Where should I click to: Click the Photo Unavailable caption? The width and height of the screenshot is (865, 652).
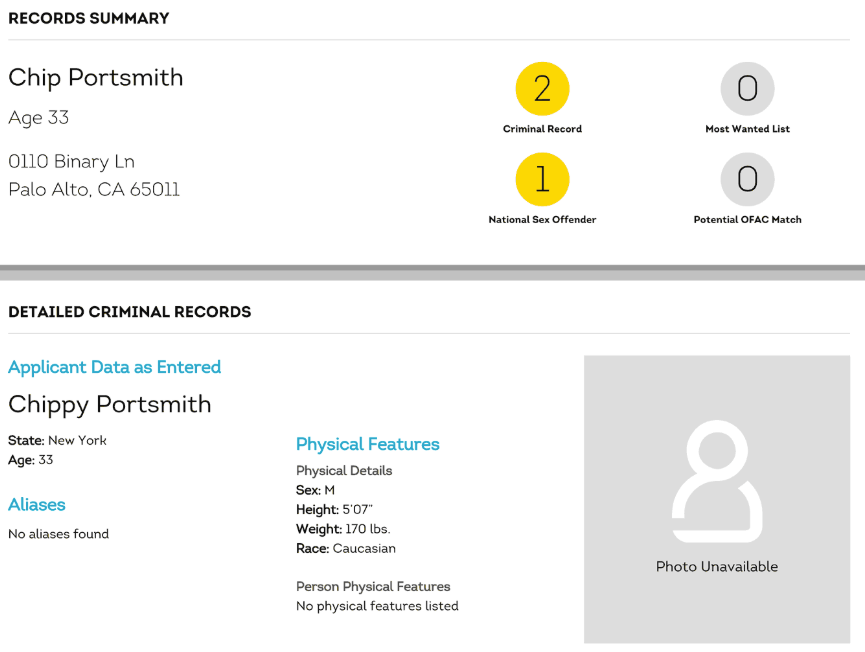(717, 566)
